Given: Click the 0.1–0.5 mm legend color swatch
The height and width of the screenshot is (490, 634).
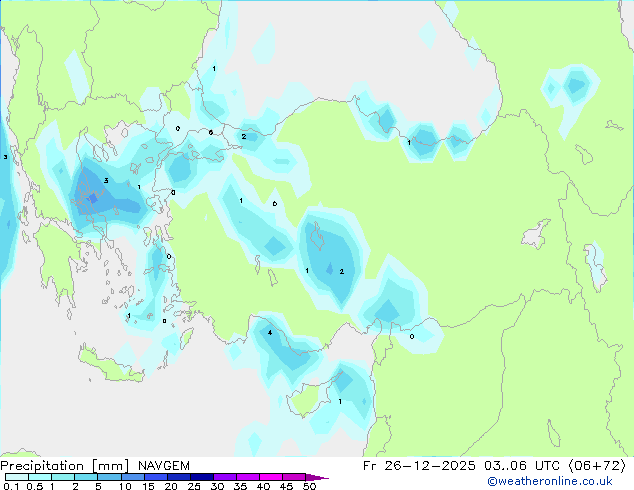Looking at the screenshot, I should click(17, 477).
